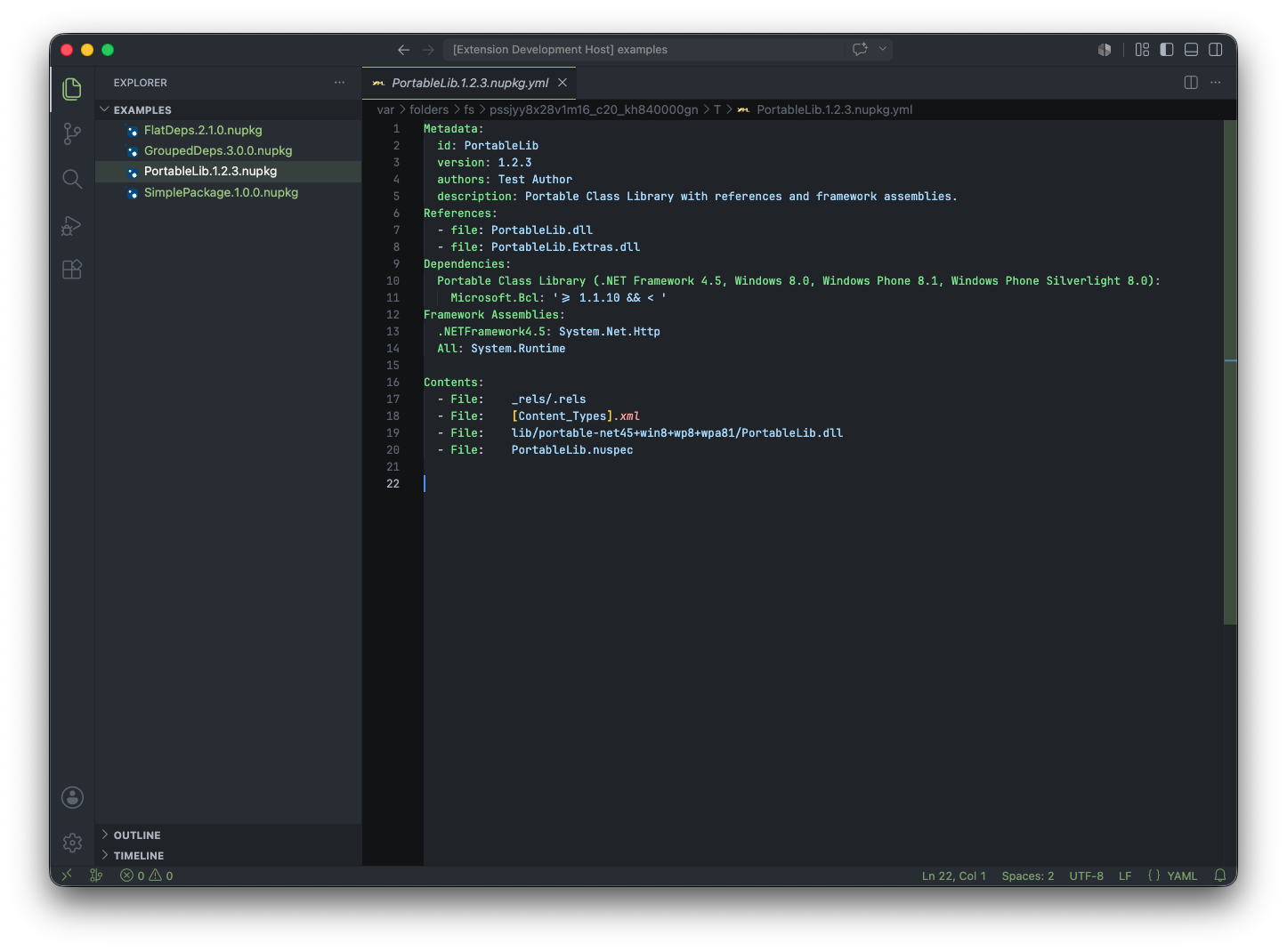Click the remote window indicator icon
The height and width of the screenshot is (952, 1287).
coord(67,875)
